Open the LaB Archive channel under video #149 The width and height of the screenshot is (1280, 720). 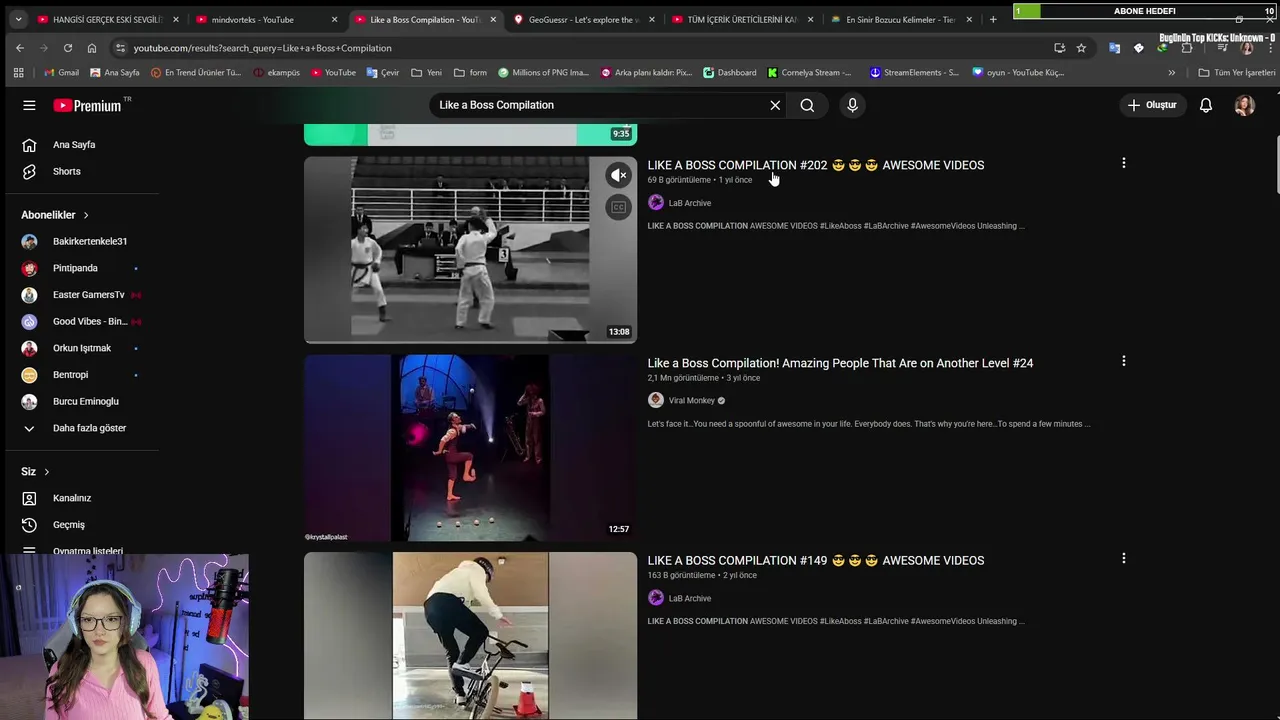689,598
